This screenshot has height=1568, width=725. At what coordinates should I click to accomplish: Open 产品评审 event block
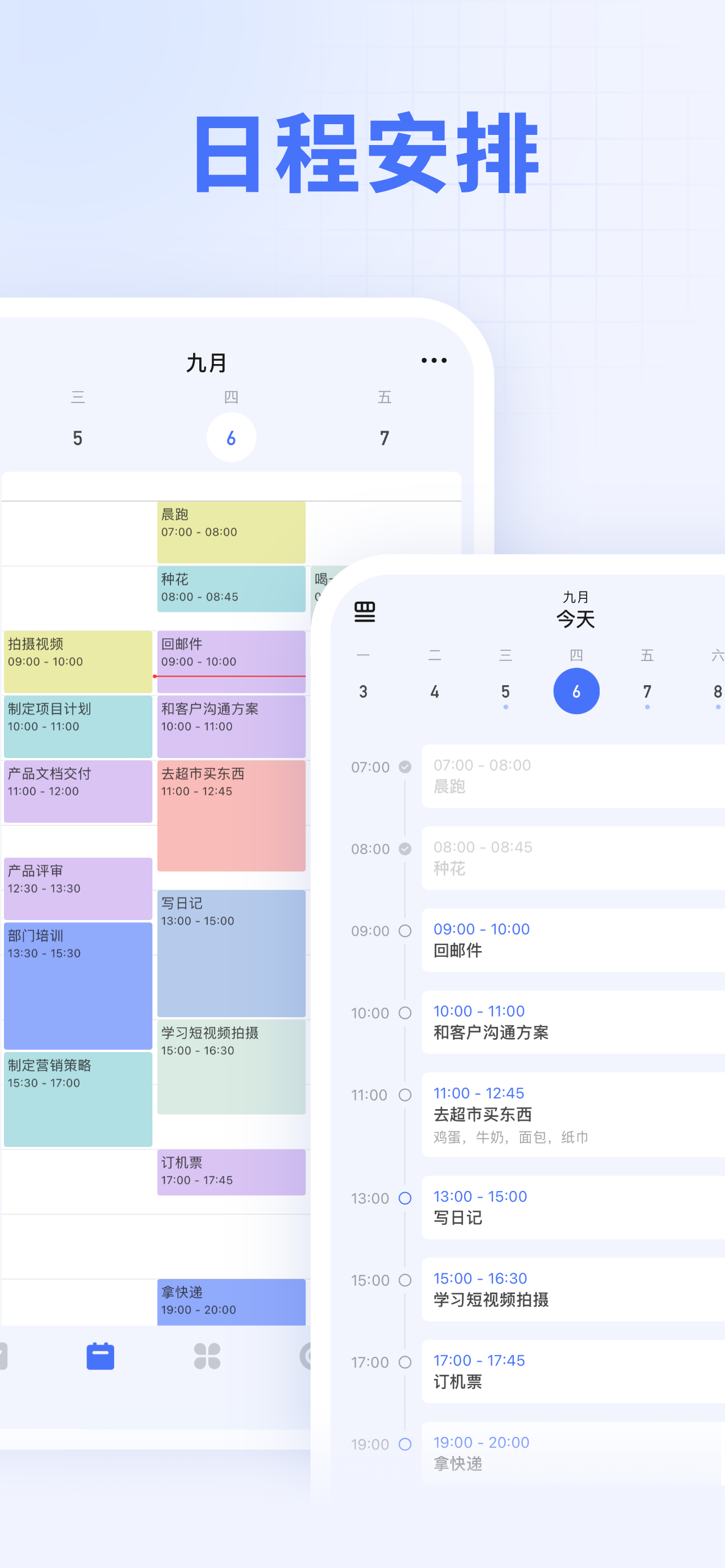pyautogui.click(x=78, y=888)
